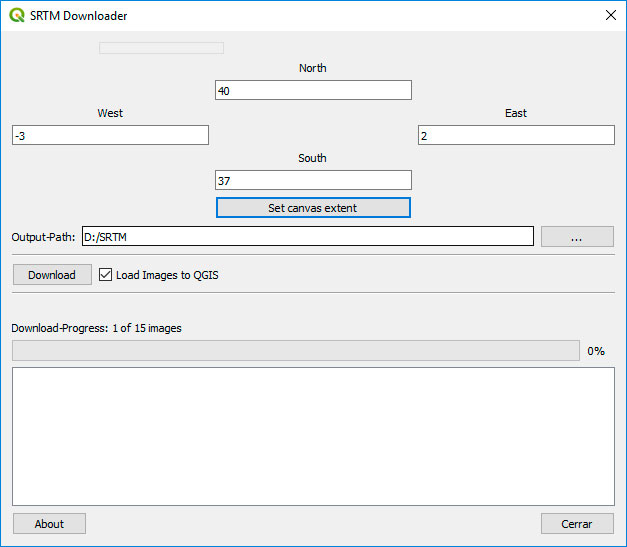
Task: Click the 0% progress percentage
Action: coord(596,351)
